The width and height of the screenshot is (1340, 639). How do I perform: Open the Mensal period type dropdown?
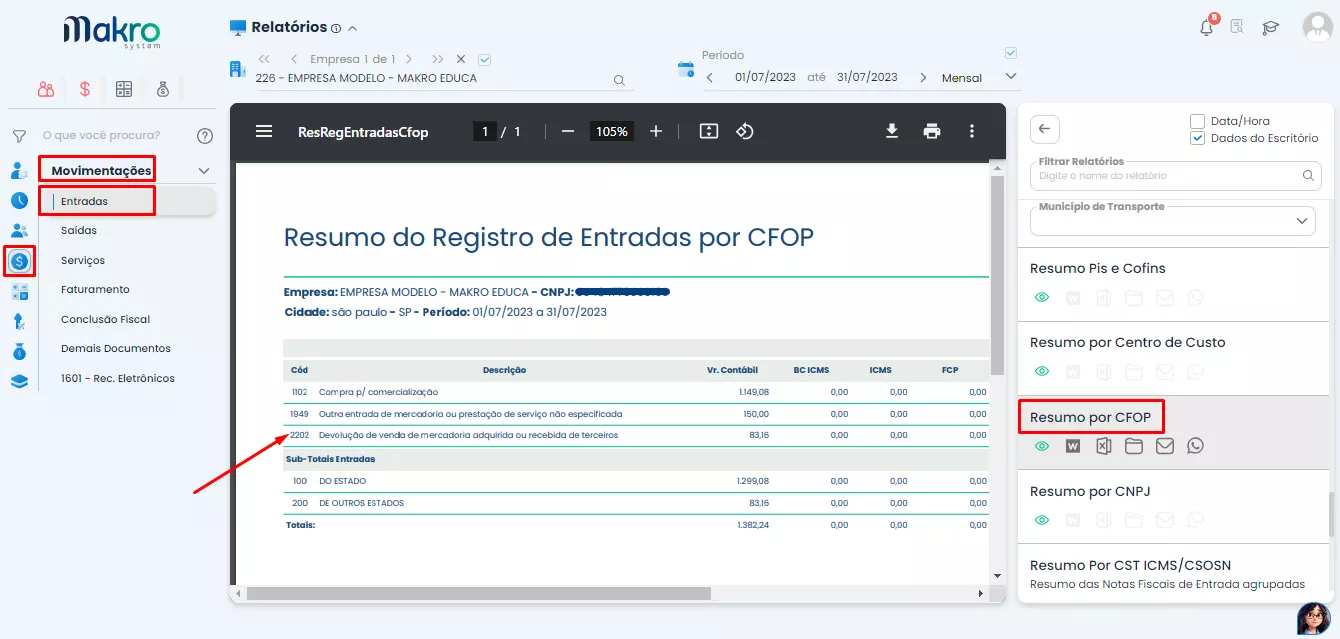1010,76
